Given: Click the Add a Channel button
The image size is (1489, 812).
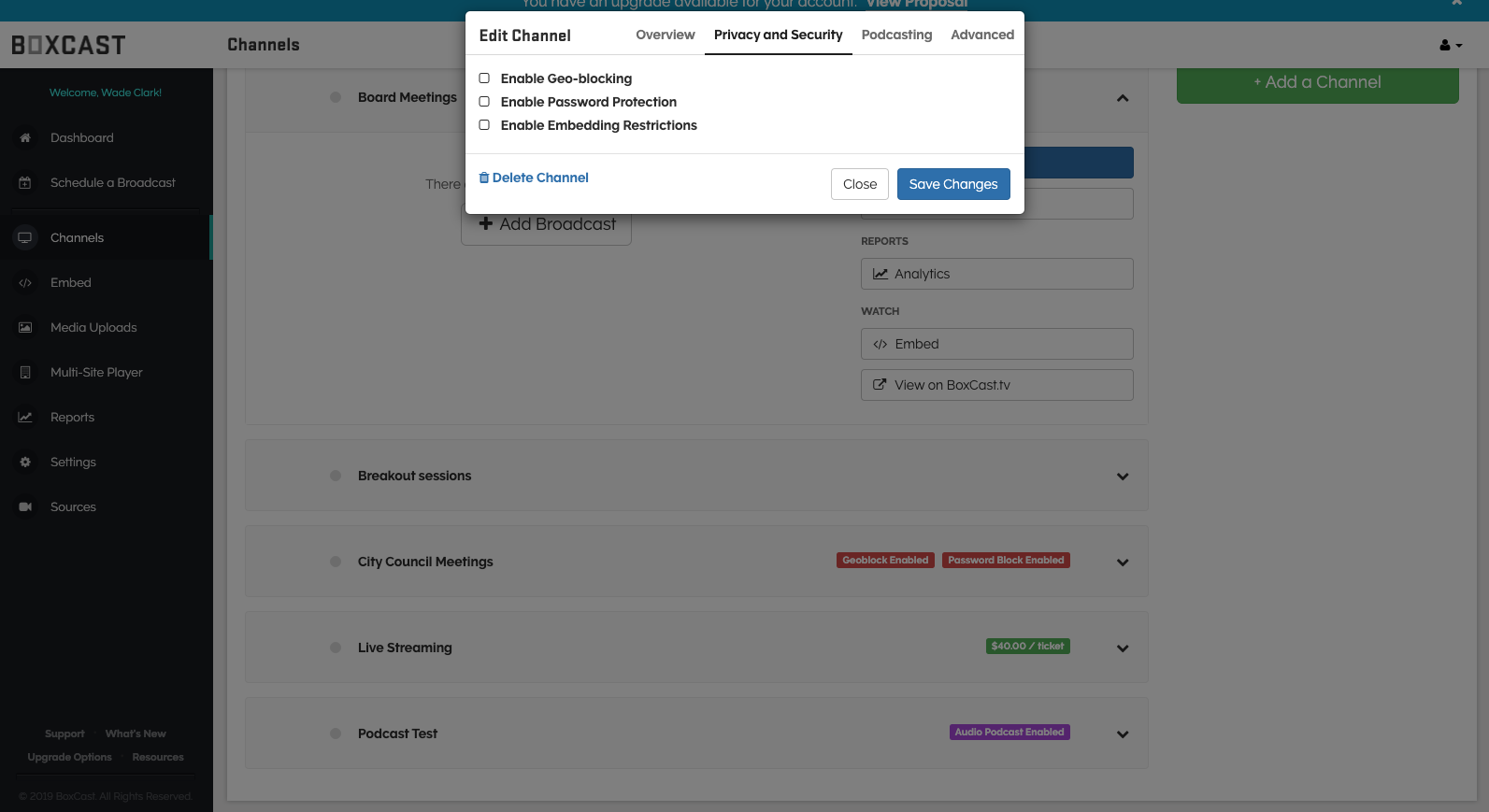Looking at the screenshot, I should (1316, 83).
